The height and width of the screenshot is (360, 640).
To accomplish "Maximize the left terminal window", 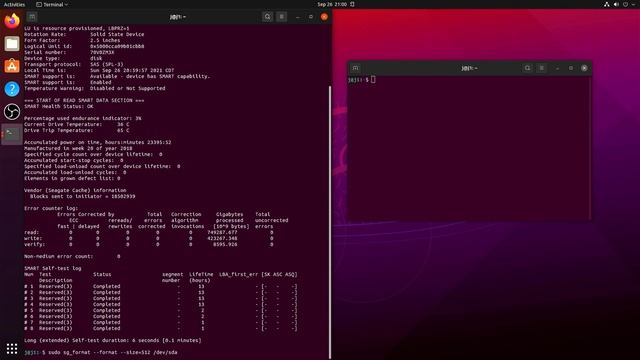I will point(311,17).
